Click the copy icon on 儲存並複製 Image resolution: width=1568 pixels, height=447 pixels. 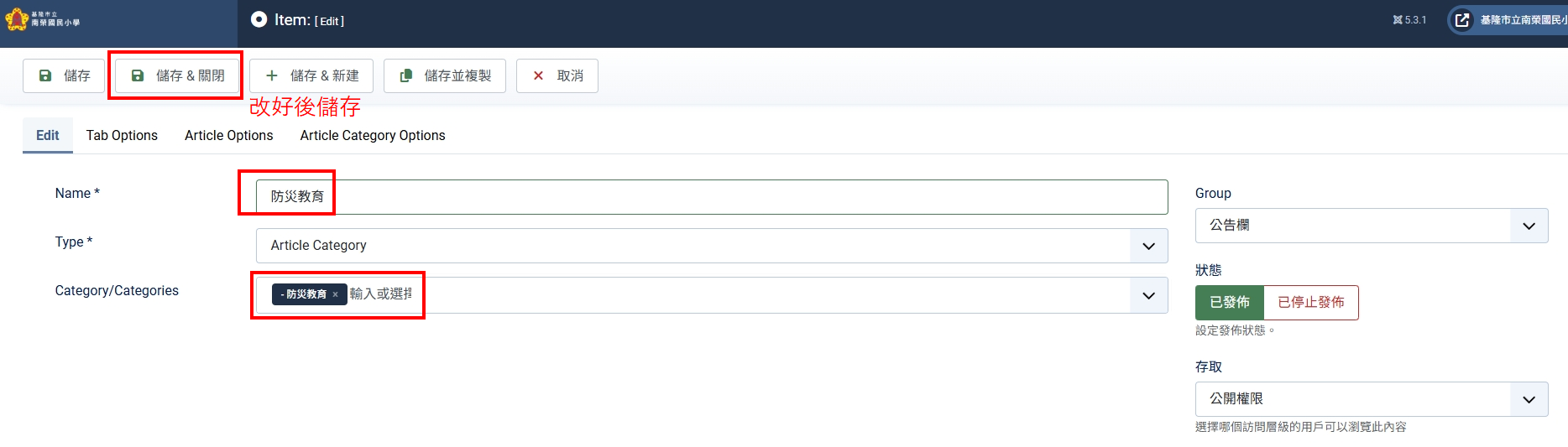click(406, 75)
